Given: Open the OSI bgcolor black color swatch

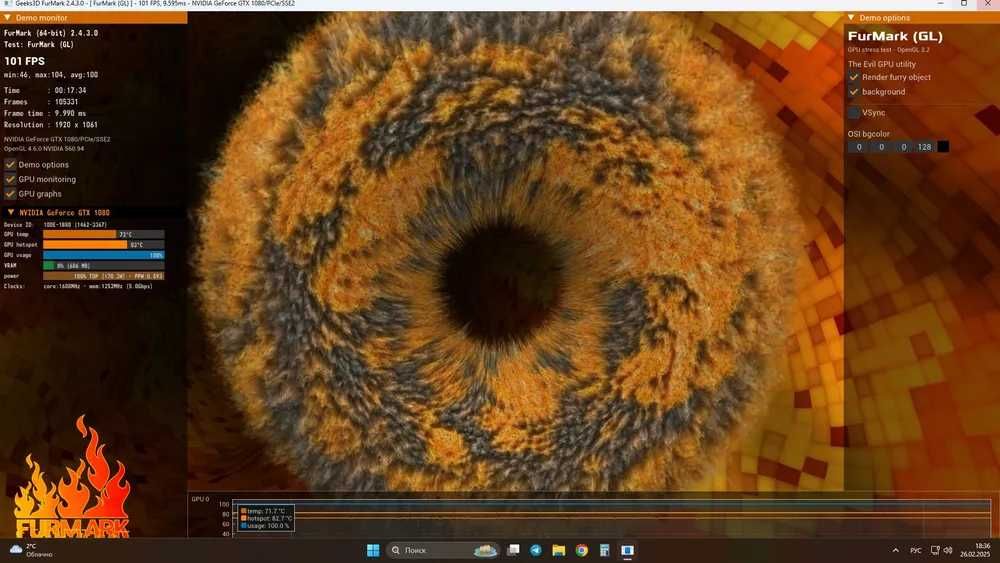Looking at the screenshot, I should tap(943, 147).
